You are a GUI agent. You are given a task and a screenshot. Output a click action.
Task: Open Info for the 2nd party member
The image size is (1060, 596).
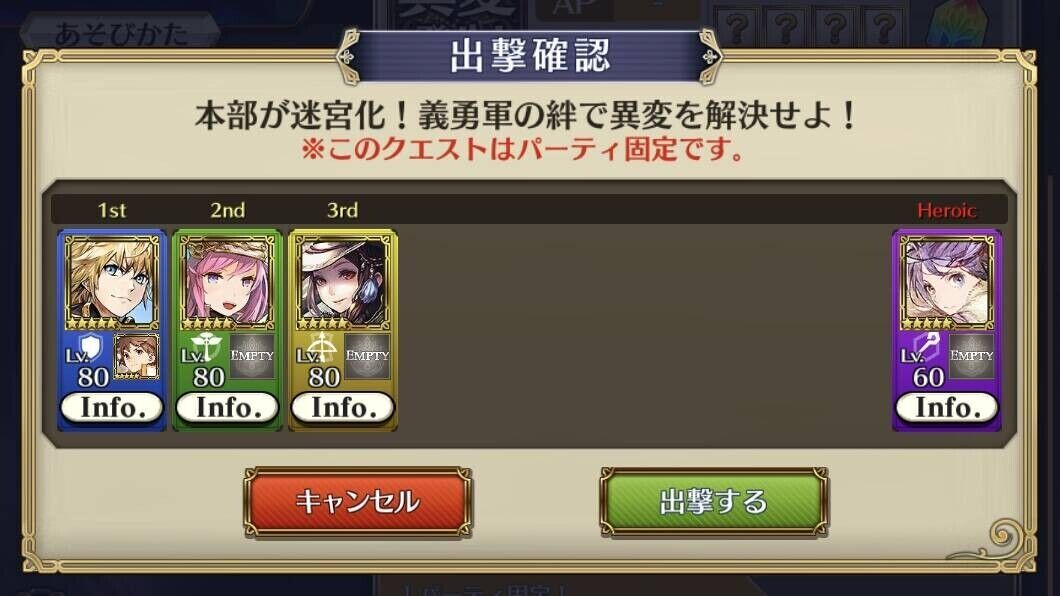(227, 407)
